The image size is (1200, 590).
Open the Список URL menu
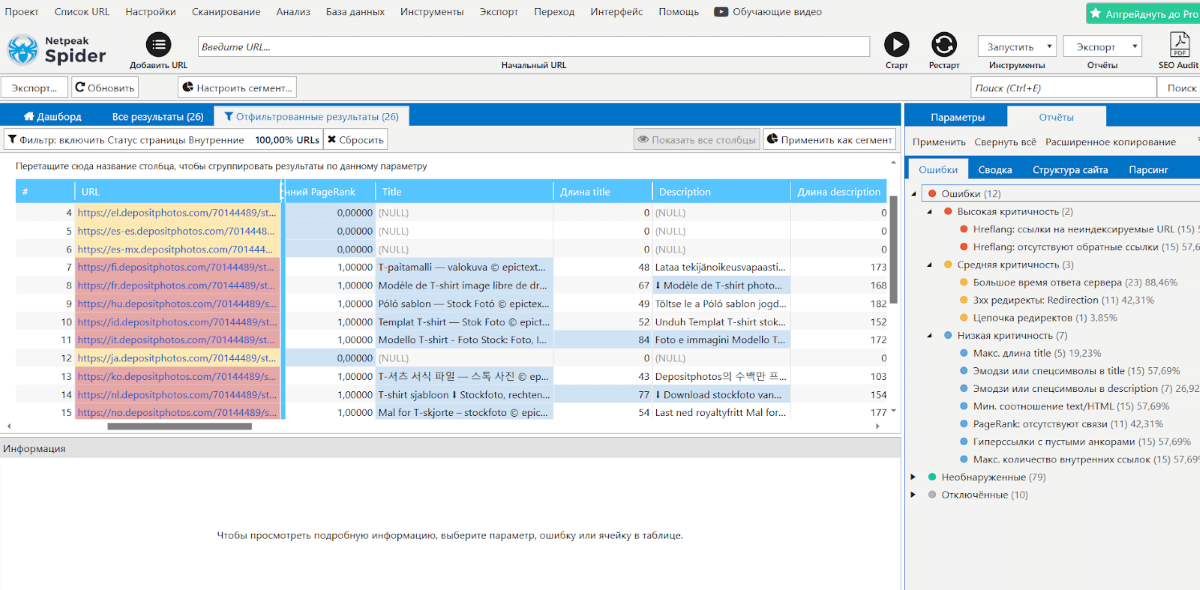coord(82,12)
